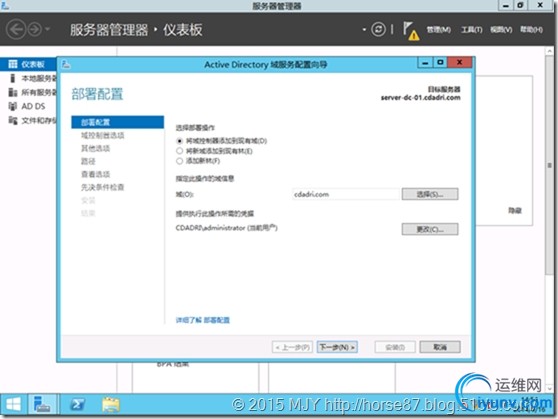Click the 上一步(P) button
Viewport: 558px width, 419px height.
tap(292, 347)
